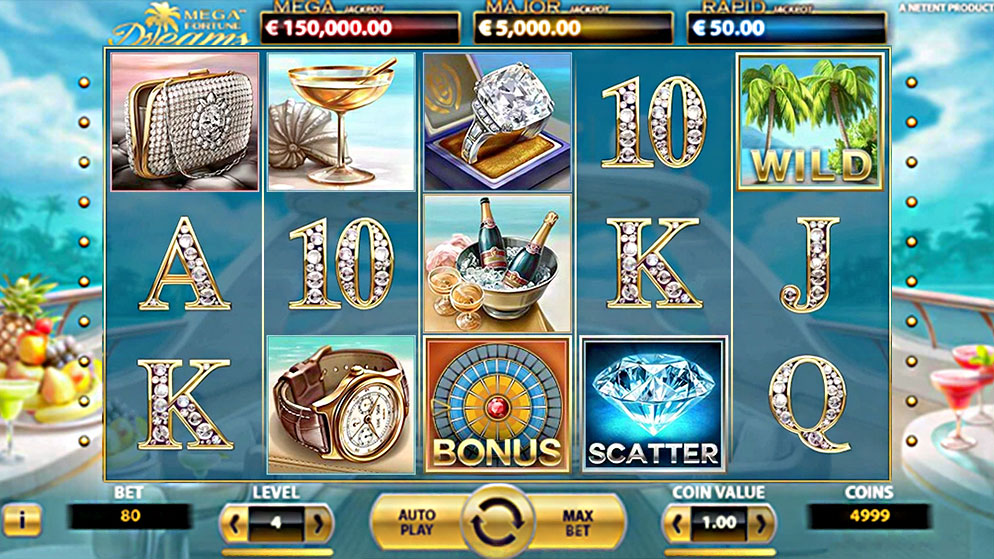The image size is (994, 559).
Task: Click the Coins balance field showing 4999
Action: [869, 516]
